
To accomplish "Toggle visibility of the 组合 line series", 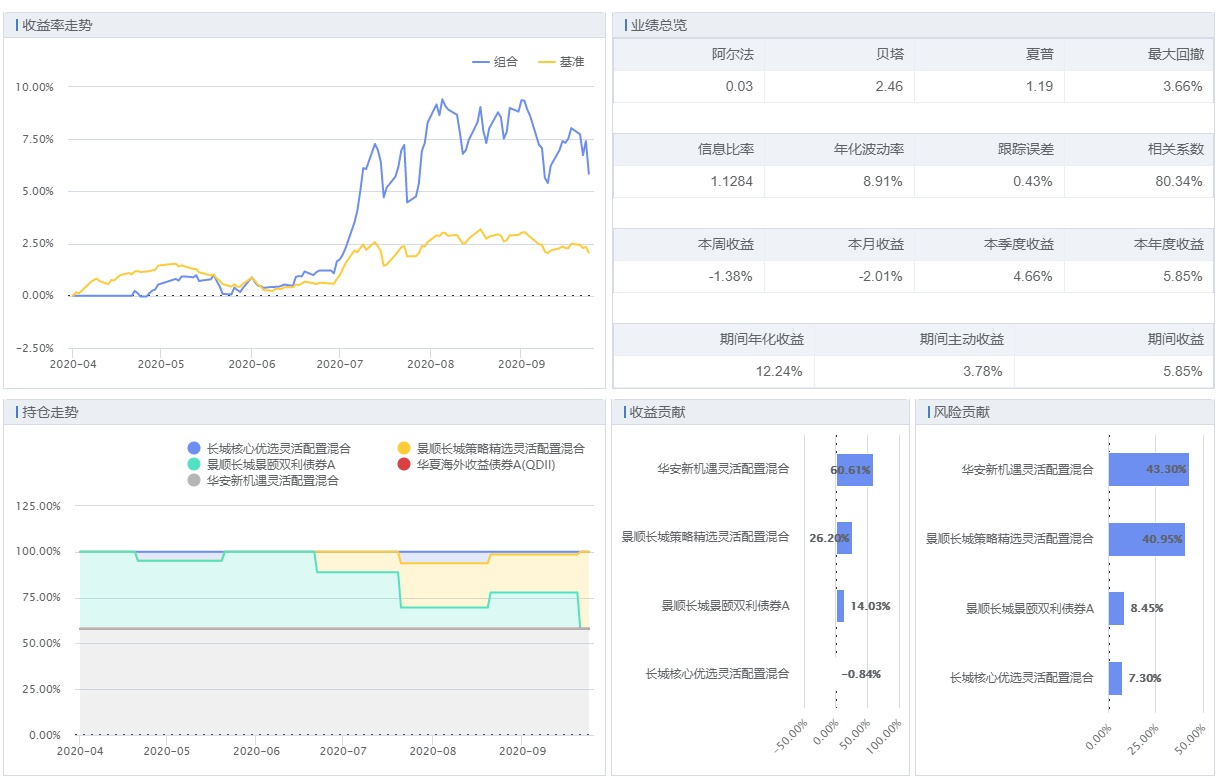I will click(497, 61).
